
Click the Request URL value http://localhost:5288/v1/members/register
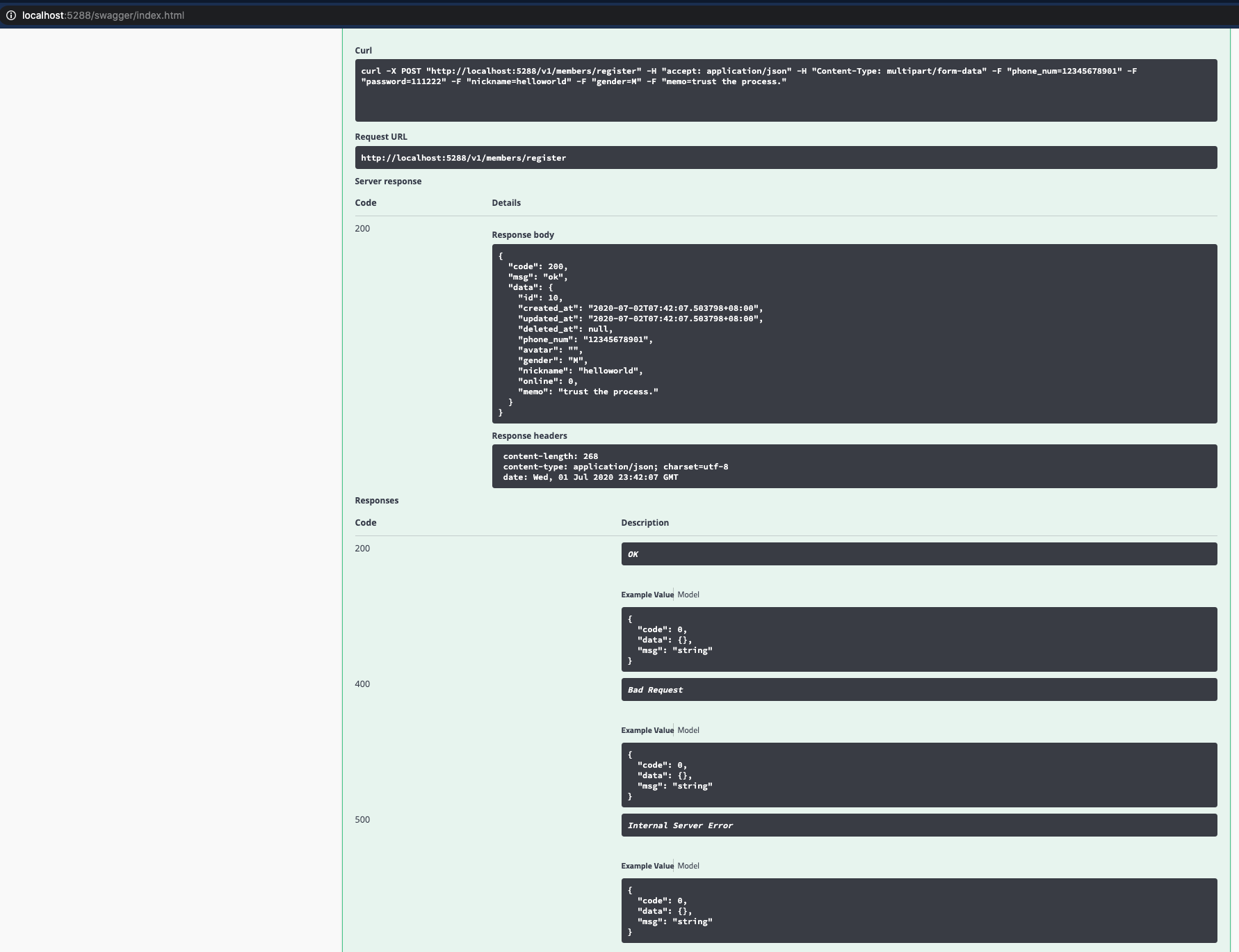click(464, 158)
